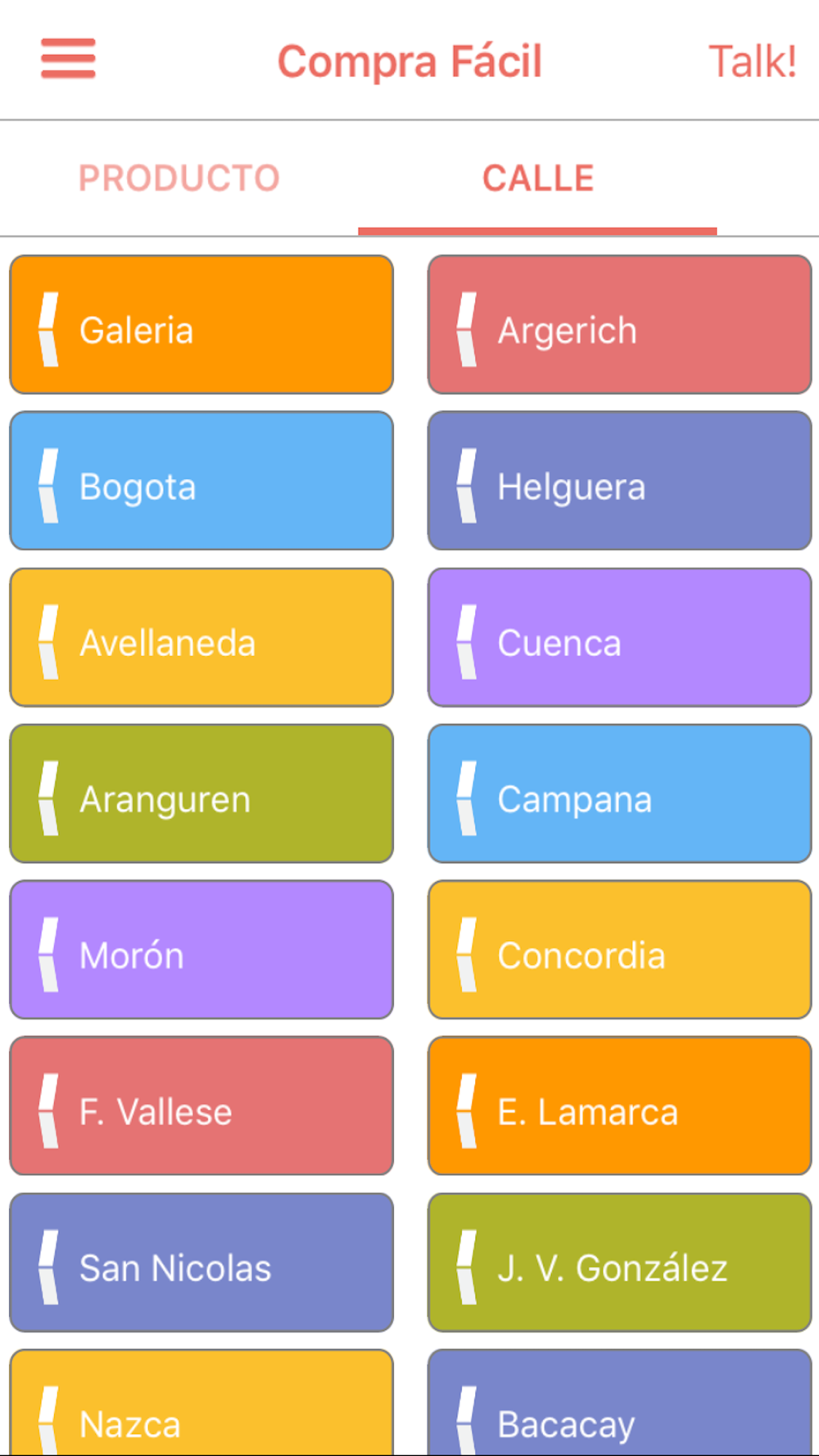Select the CALLE tab

tap(538, 179)
